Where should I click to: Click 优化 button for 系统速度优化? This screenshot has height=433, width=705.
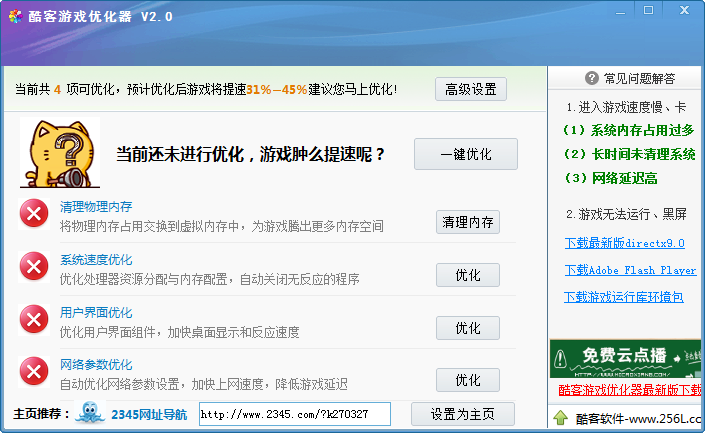[x=468, y=275]
